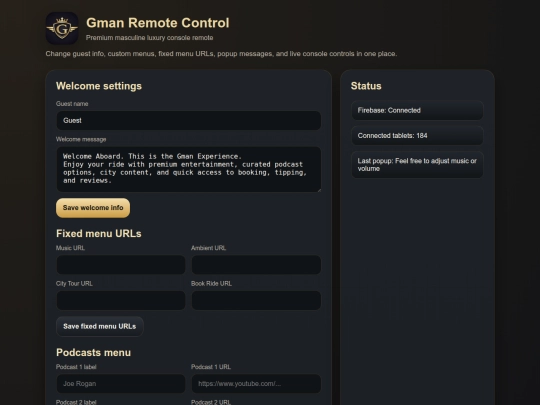The image size is (540, 405).
Task: Click the Guest name label
Action: pos(72,104)
